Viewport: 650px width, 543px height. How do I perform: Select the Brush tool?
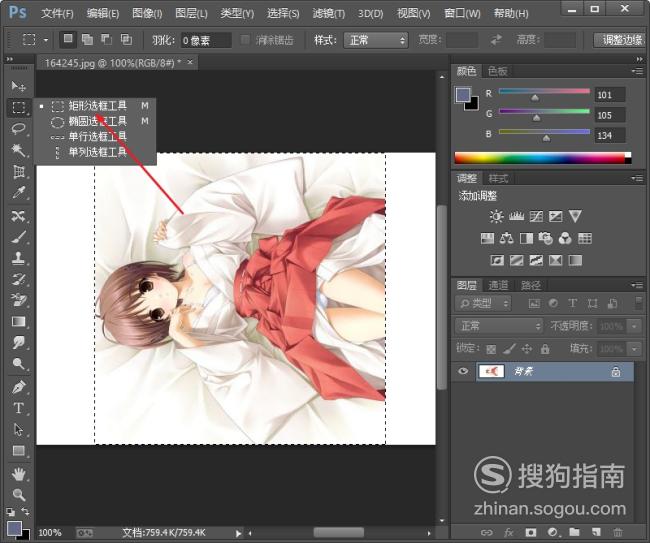18,237
